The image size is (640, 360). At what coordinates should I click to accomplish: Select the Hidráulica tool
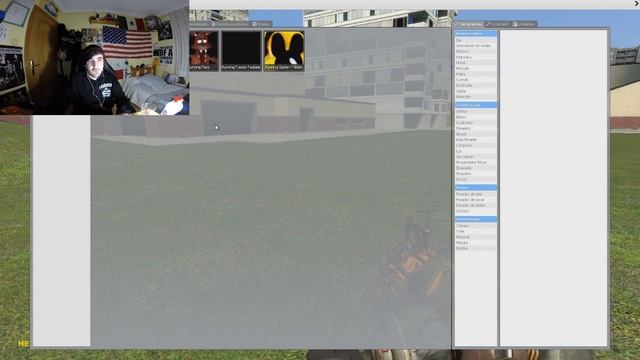coord(476,57)
